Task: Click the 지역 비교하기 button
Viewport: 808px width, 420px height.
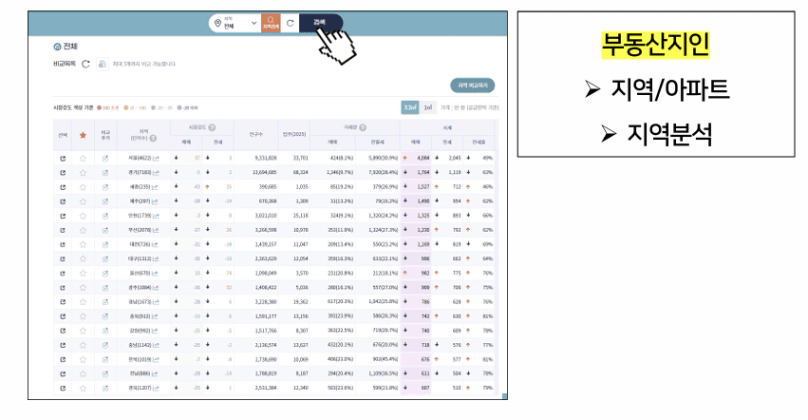Action: (x=473, y=86)
